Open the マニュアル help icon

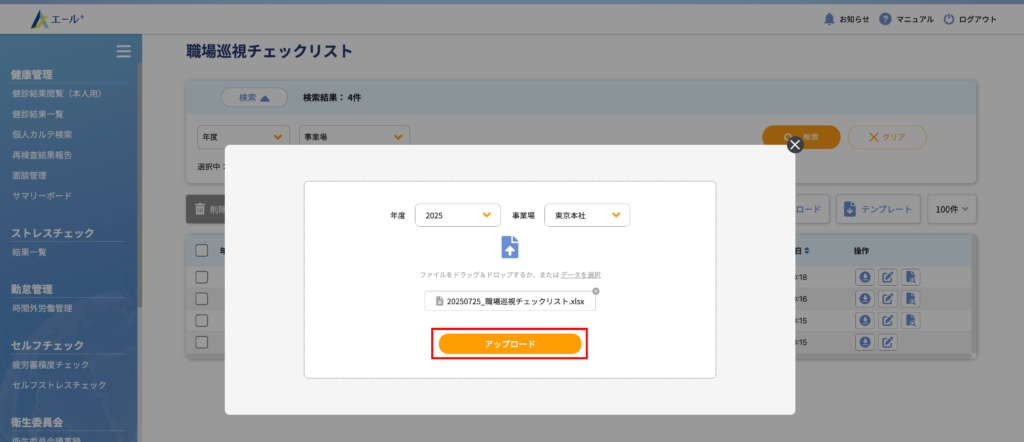(x=885, y=19)
